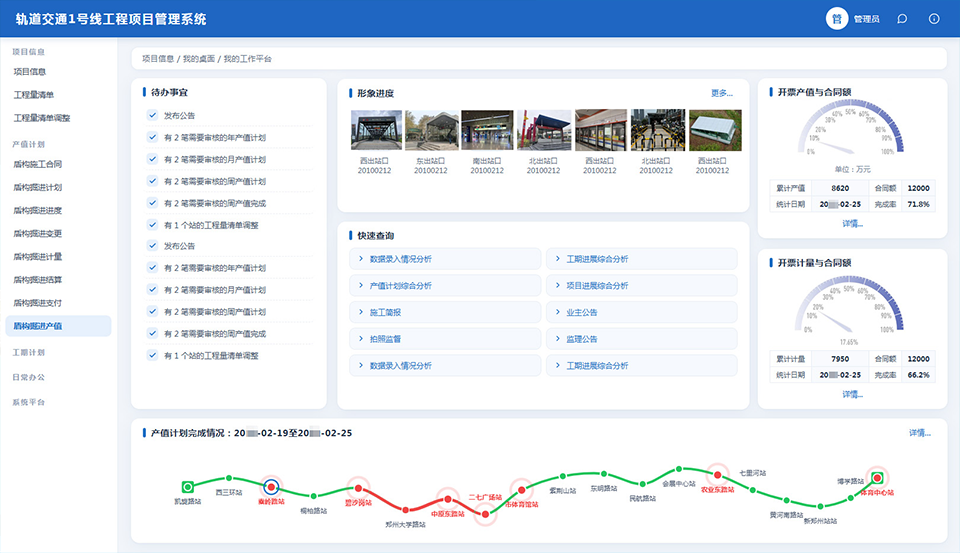This screenshot has width=960, height=553.
Task: Click 更多... in the 形象进度 panel
Action: pos(722,93)
